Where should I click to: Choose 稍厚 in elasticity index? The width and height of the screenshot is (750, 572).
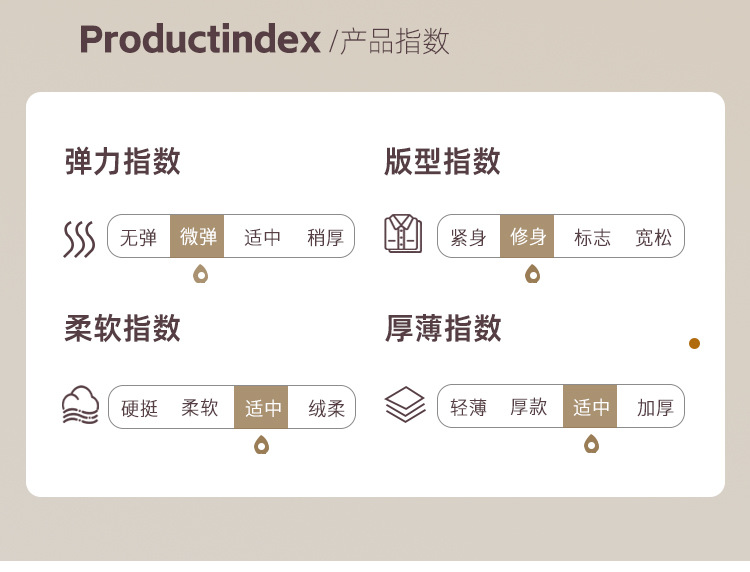[x=325, y=238]
